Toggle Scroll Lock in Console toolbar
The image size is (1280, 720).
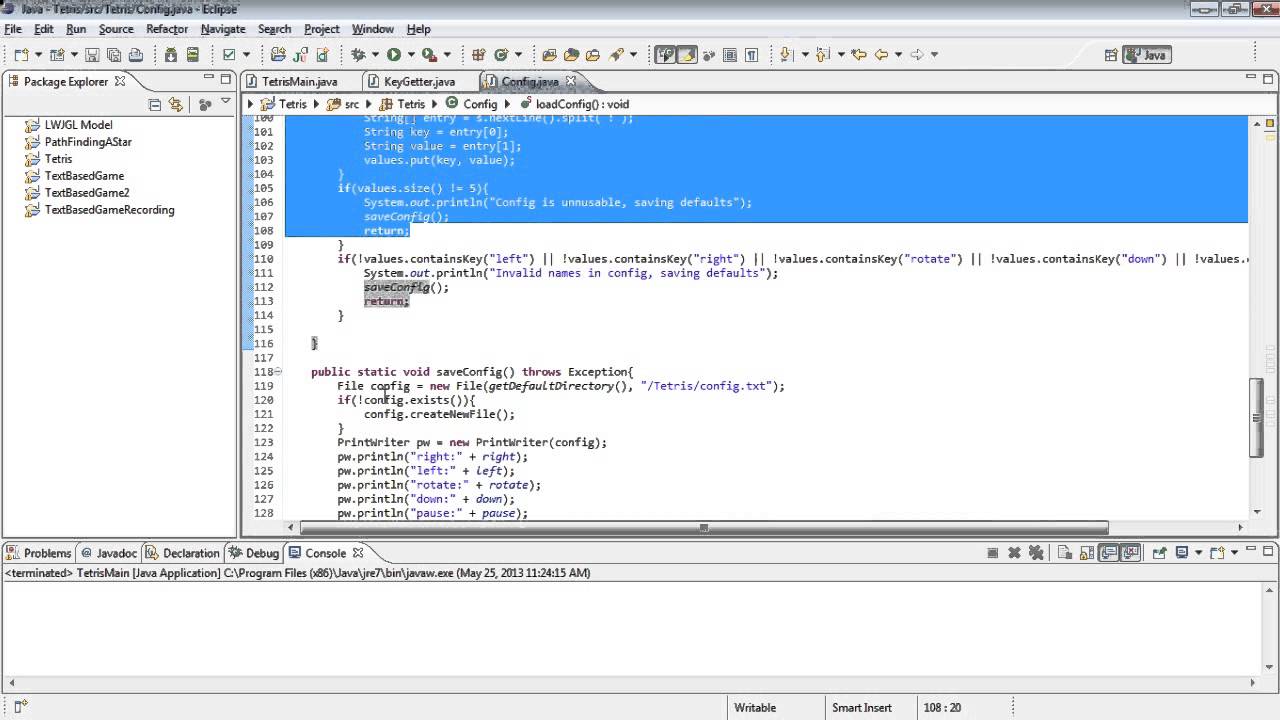[1087, 553]
